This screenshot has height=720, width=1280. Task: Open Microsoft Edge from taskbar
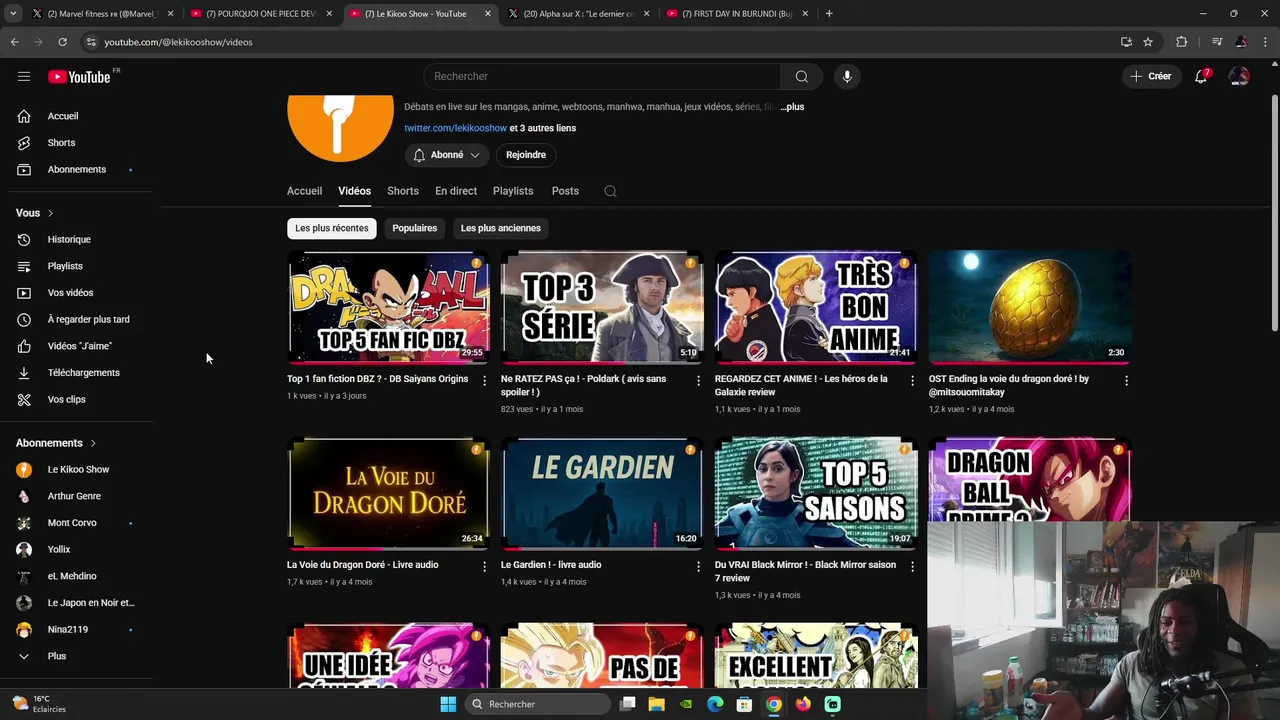(x=715, y=704)
